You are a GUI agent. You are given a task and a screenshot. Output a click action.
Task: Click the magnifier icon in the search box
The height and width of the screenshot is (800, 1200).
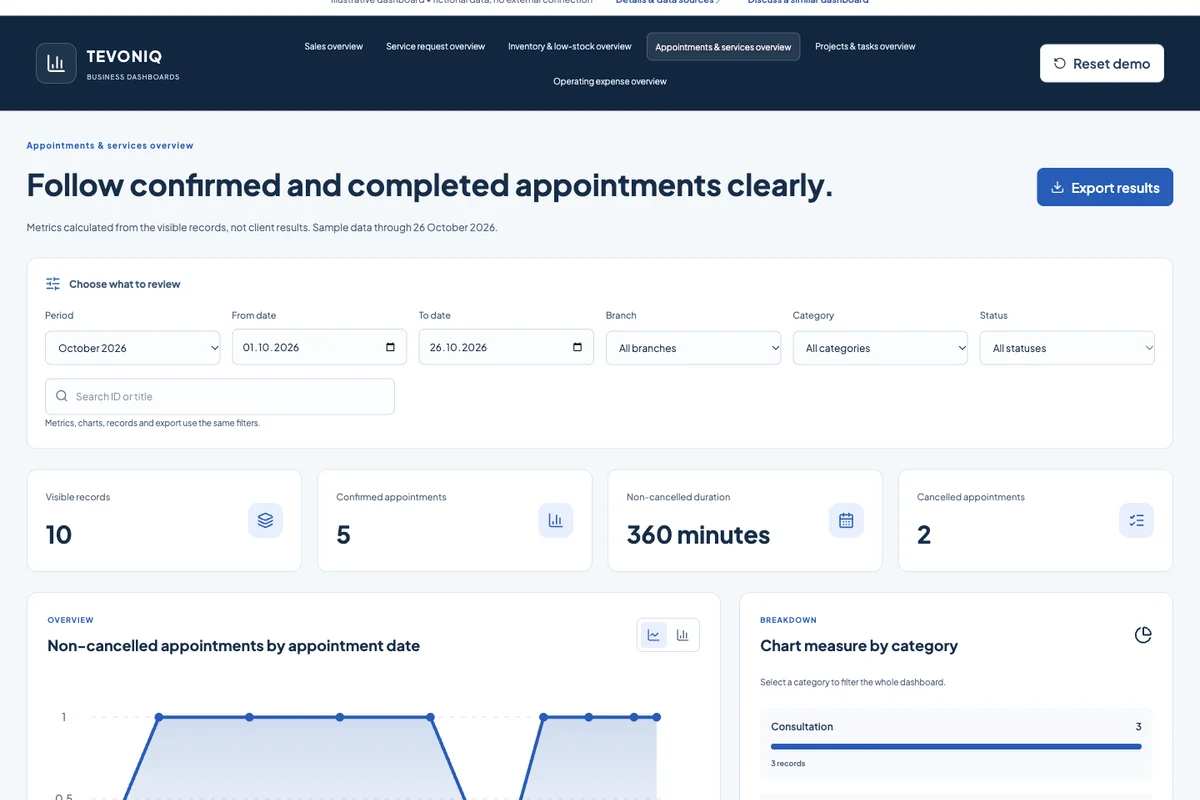62,396
